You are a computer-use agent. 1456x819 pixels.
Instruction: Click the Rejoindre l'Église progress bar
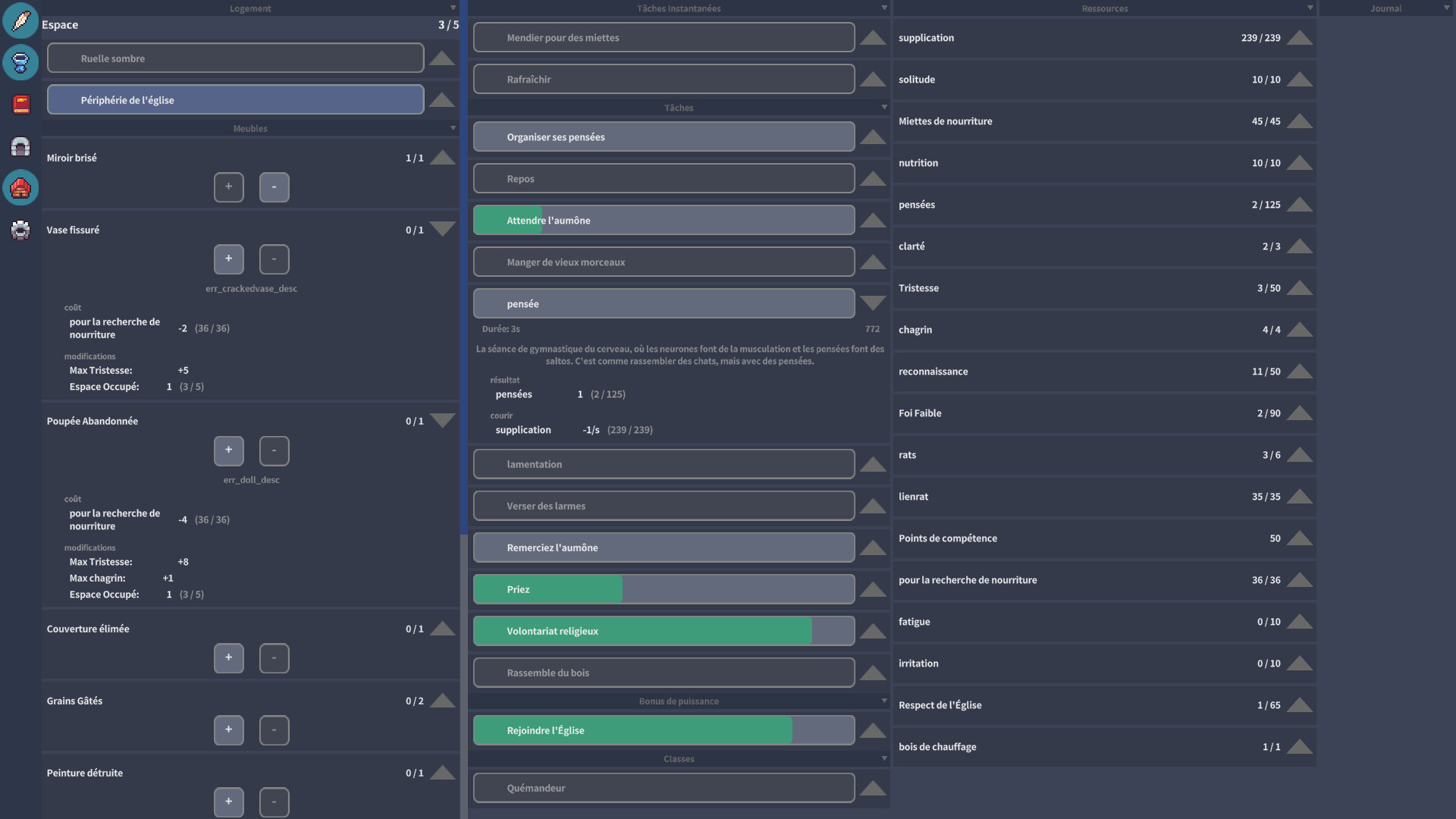click(664, 730)
